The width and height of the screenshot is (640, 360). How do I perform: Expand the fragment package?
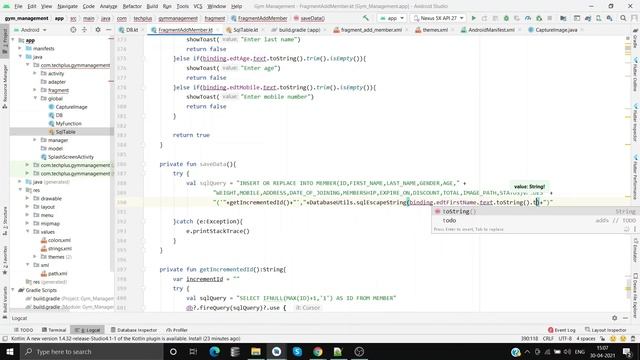tap(35, 90)
